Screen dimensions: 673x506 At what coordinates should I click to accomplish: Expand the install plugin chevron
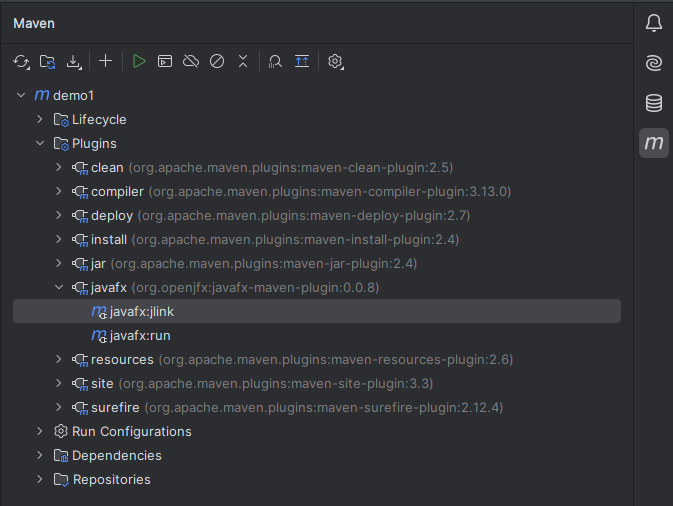tap(59, 239)
